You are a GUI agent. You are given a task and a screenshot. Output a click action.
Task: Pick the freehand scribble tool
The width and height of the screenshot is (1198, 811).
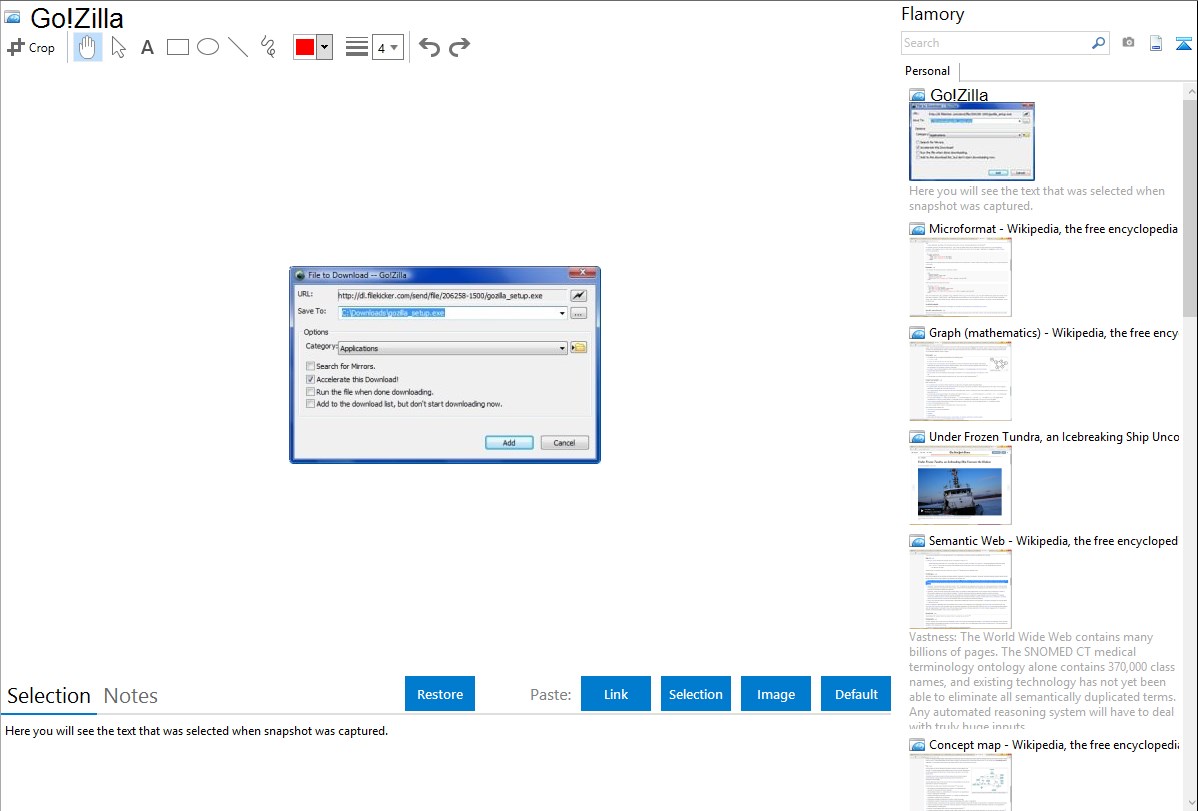point(268,47)
